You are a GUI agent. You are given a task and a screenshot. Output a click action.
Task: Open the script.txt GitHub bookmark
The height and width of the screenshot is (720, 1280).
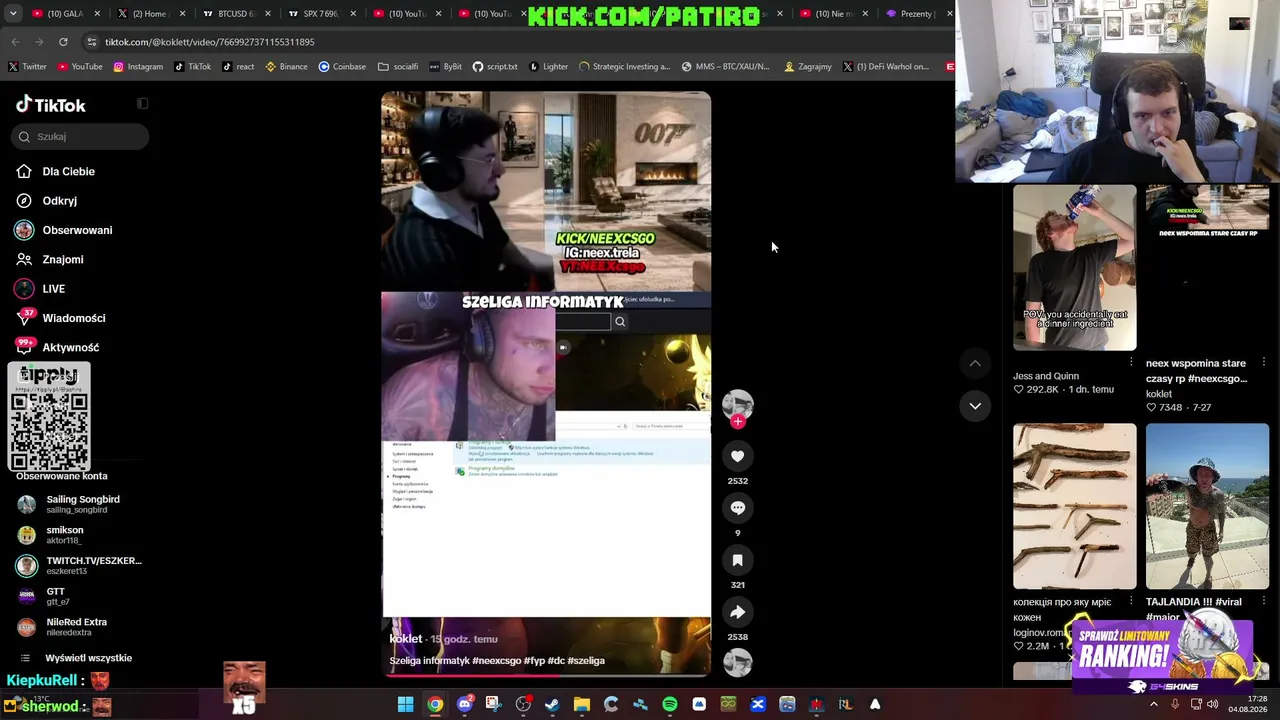coord(495,67)
